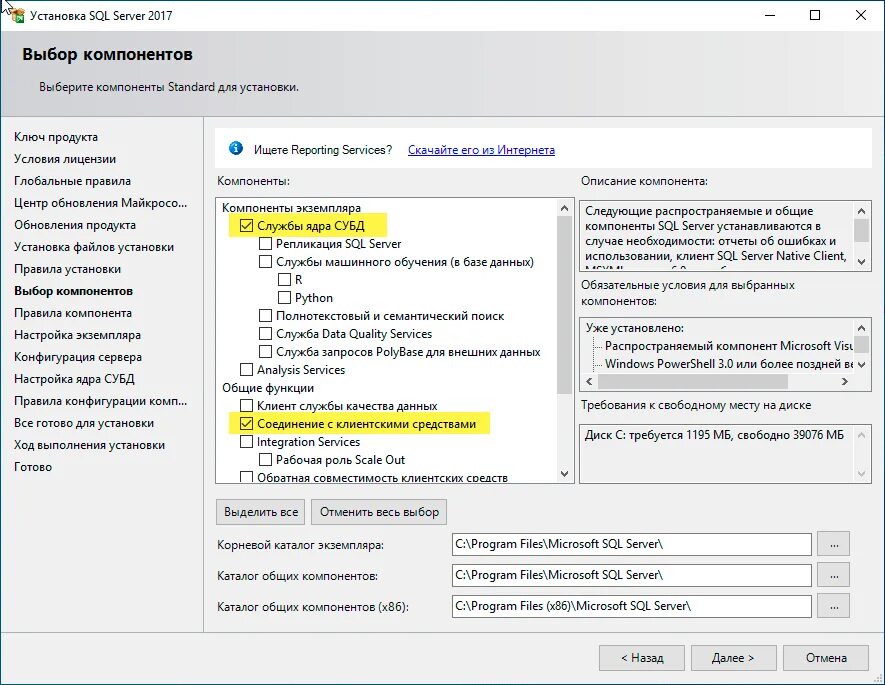885x685 pixels.
Task: Uncheck the Службы ядра СУБД checkbox
Action: click(246, 226)
